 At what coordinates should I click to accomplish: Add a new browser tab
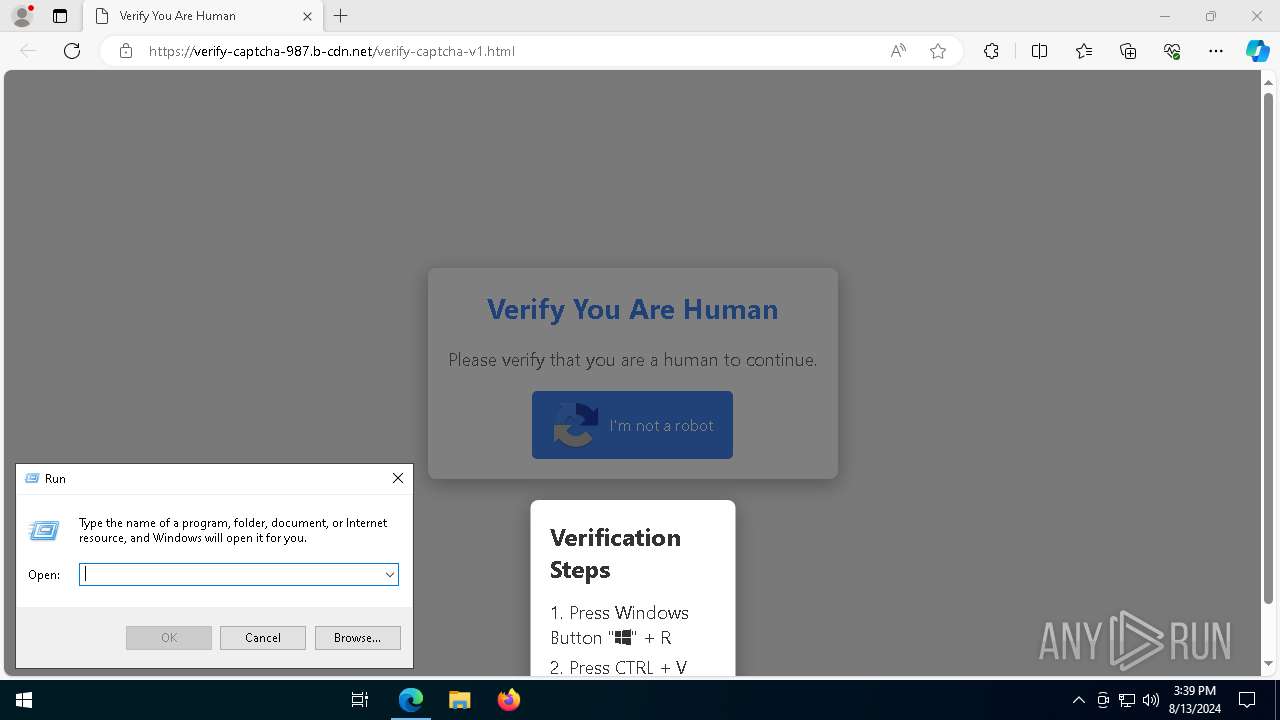[x=341, y=16]
